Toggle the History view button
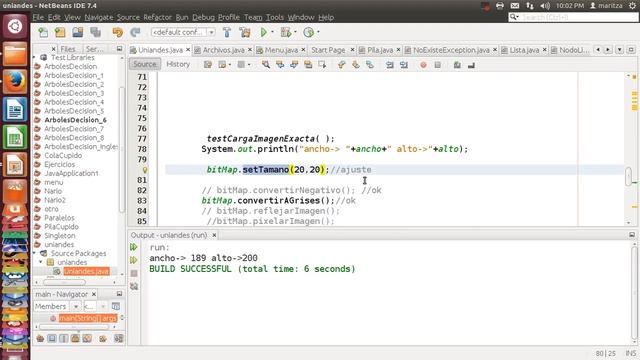 point(178,64)
